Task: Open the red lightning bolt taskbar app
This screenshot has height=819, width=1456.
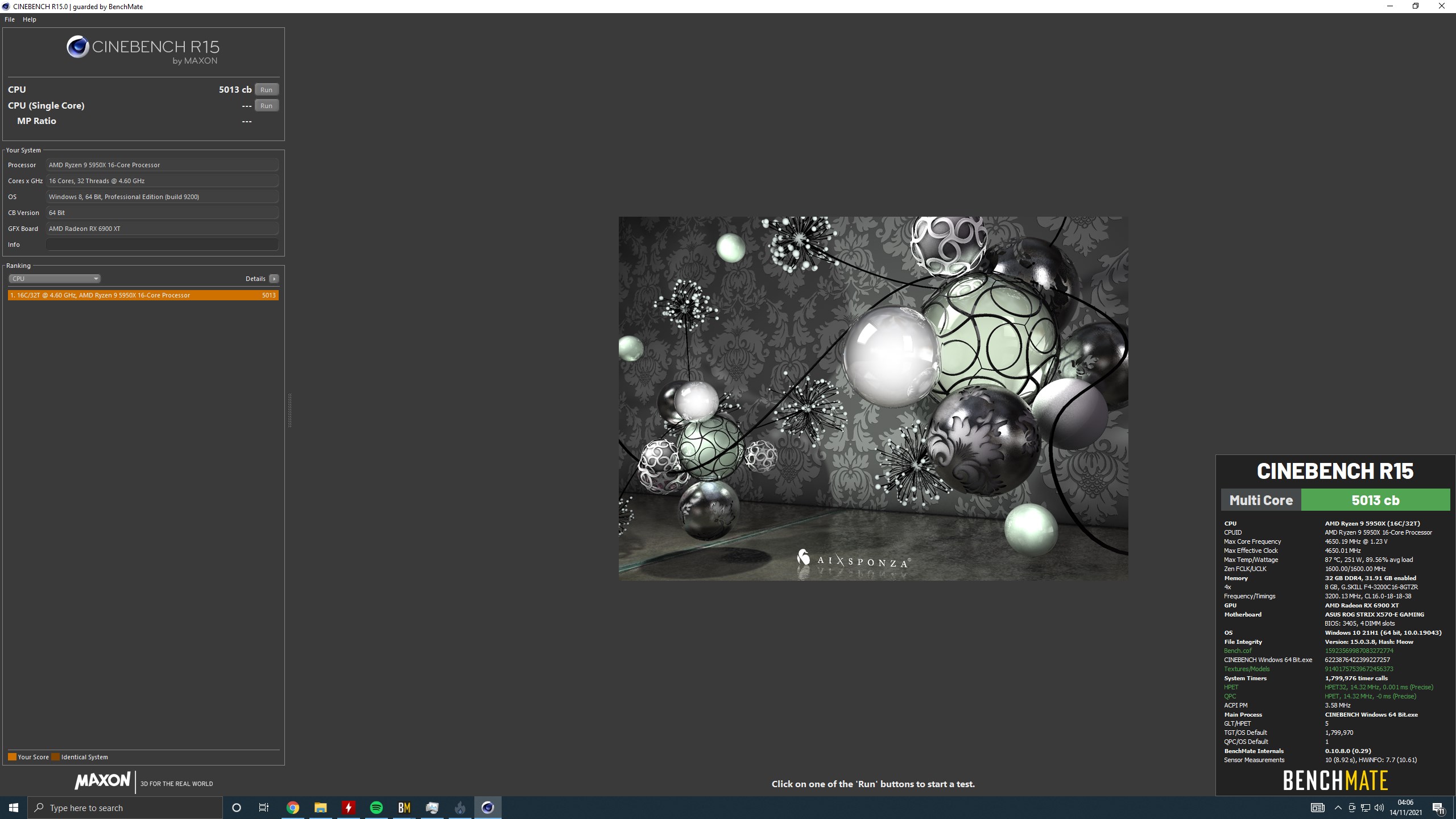Action: coord(348,808)
